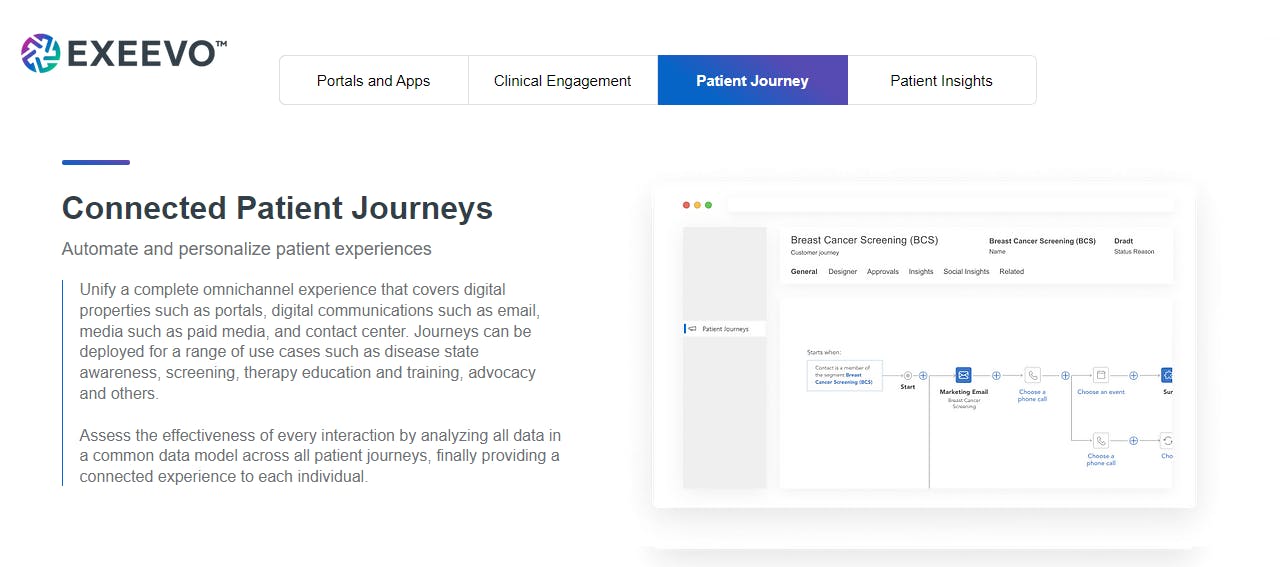Click the phone icon after Marketing Email
The image size is (1280, 567).
click(1033, 375)
